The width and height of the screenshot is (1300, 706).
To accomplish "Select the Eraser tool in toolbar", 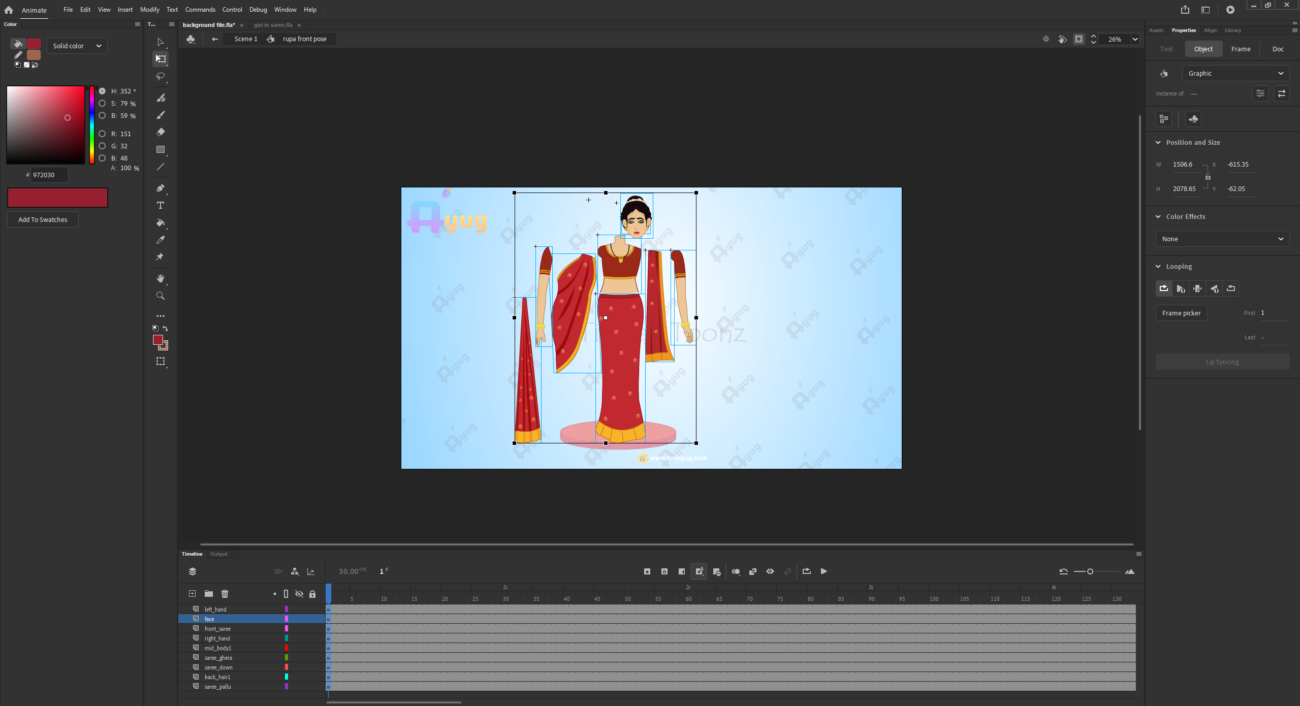I will click(160, 132).
